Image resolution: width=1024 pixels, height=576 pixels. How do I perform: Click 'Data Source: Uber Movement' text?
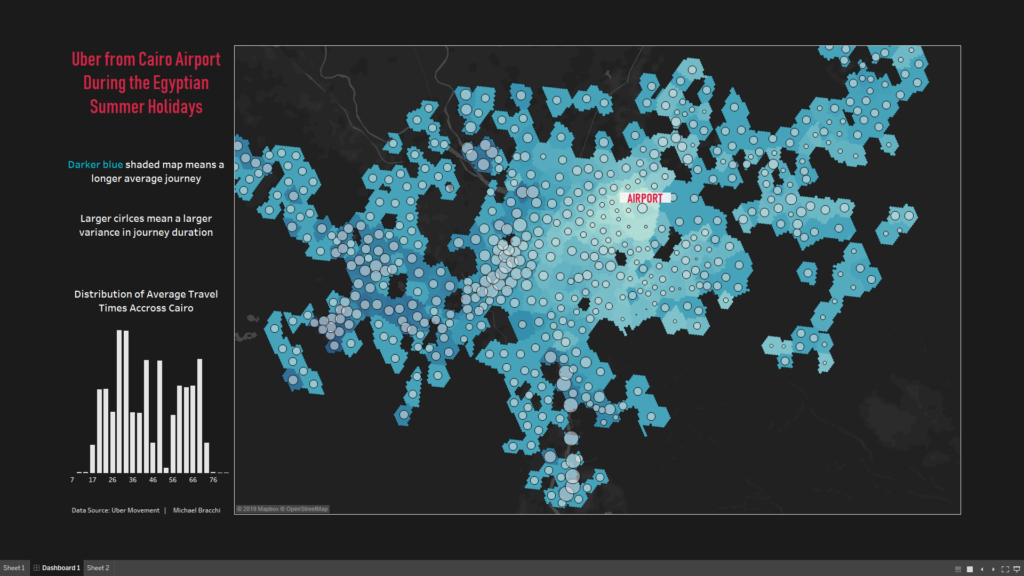(x=116, y=511)
